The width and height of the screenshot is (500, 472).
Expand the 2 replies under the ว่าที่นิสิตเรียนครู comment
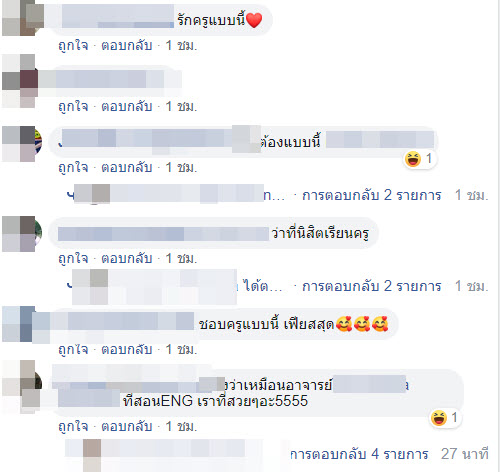click(372, 286)
